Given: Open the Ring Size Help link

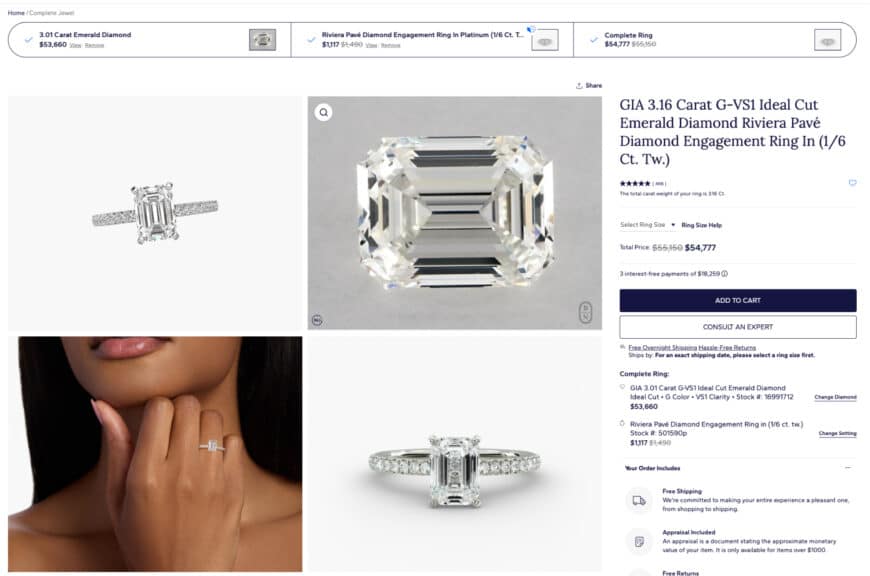Looking at the screenshot, I should 701,225.
